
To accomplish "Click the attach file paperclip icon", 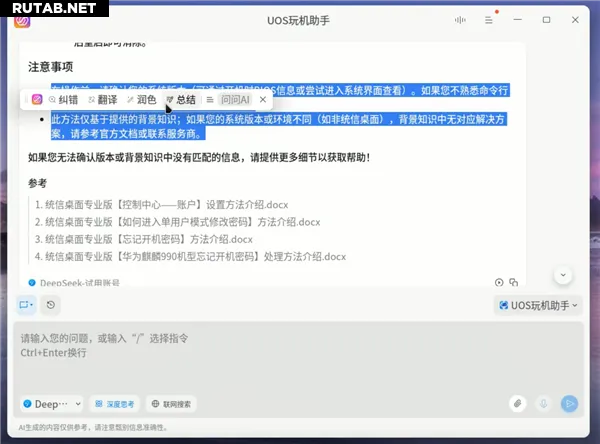I will tap(517, 404).
